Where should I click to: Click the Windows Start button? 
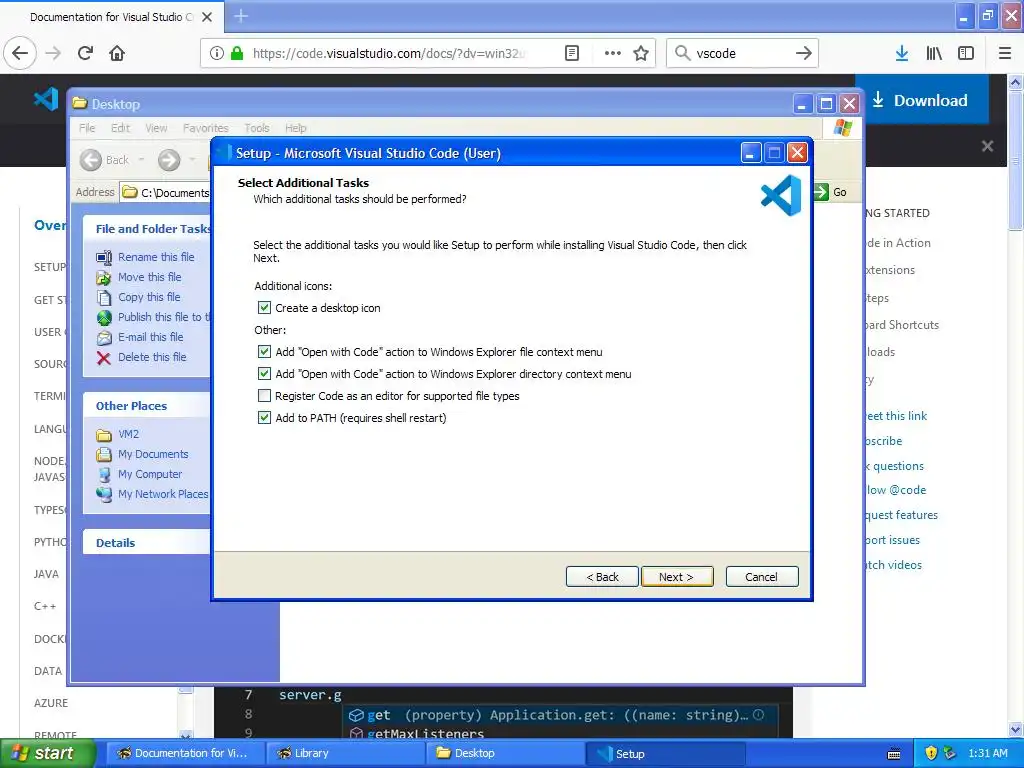(47, 754)
